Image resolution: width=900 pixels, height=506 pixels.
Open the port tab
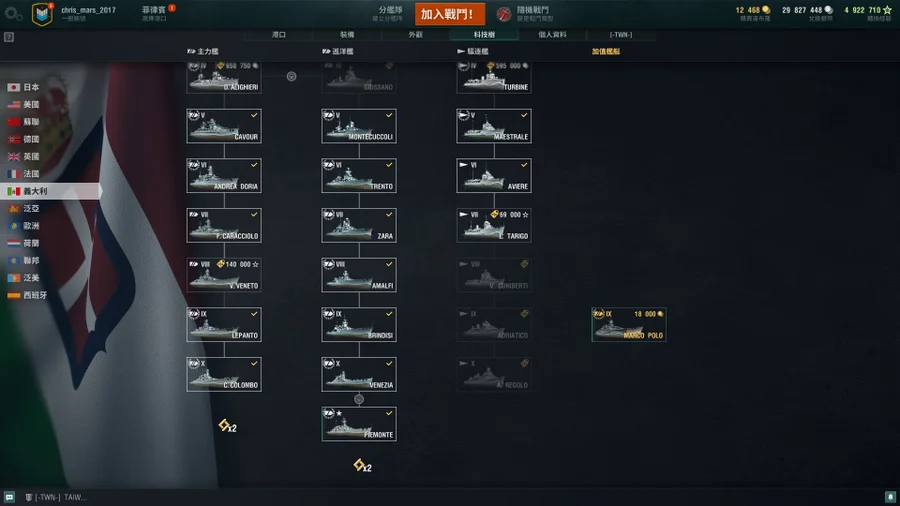coord(279,34)
